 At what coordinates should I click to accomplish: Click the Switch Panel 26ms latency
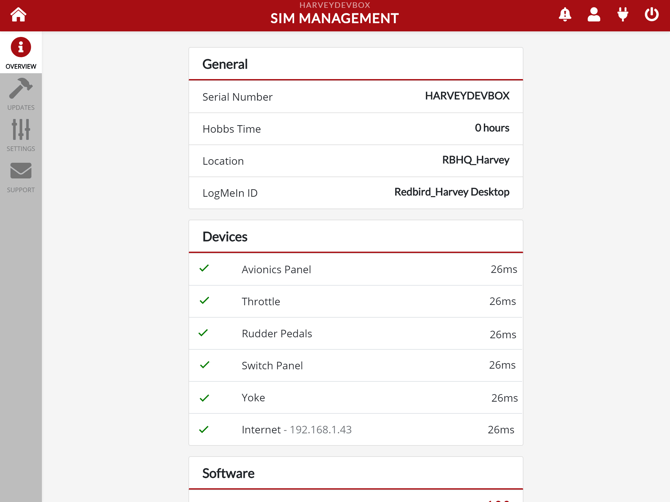(502, 365)
